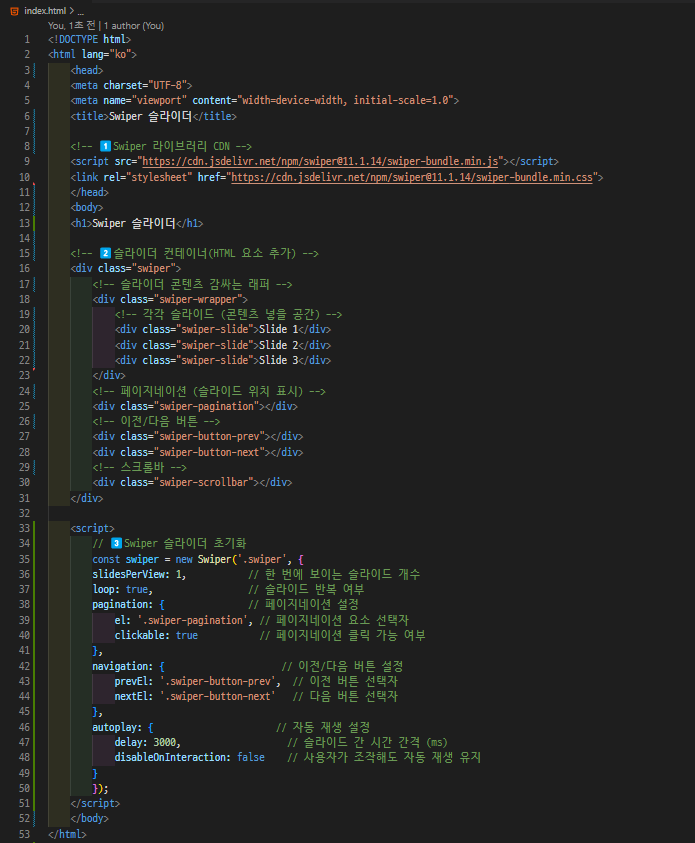Click the "swiper-scrollbar" class value

(x=204, y=483)
